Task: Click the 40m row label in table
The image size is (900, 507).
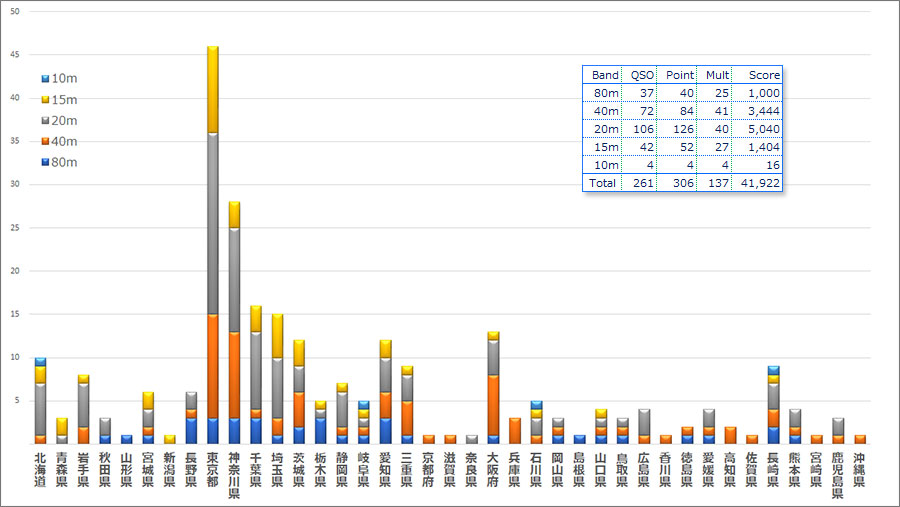Action: [x=606, y=111]
